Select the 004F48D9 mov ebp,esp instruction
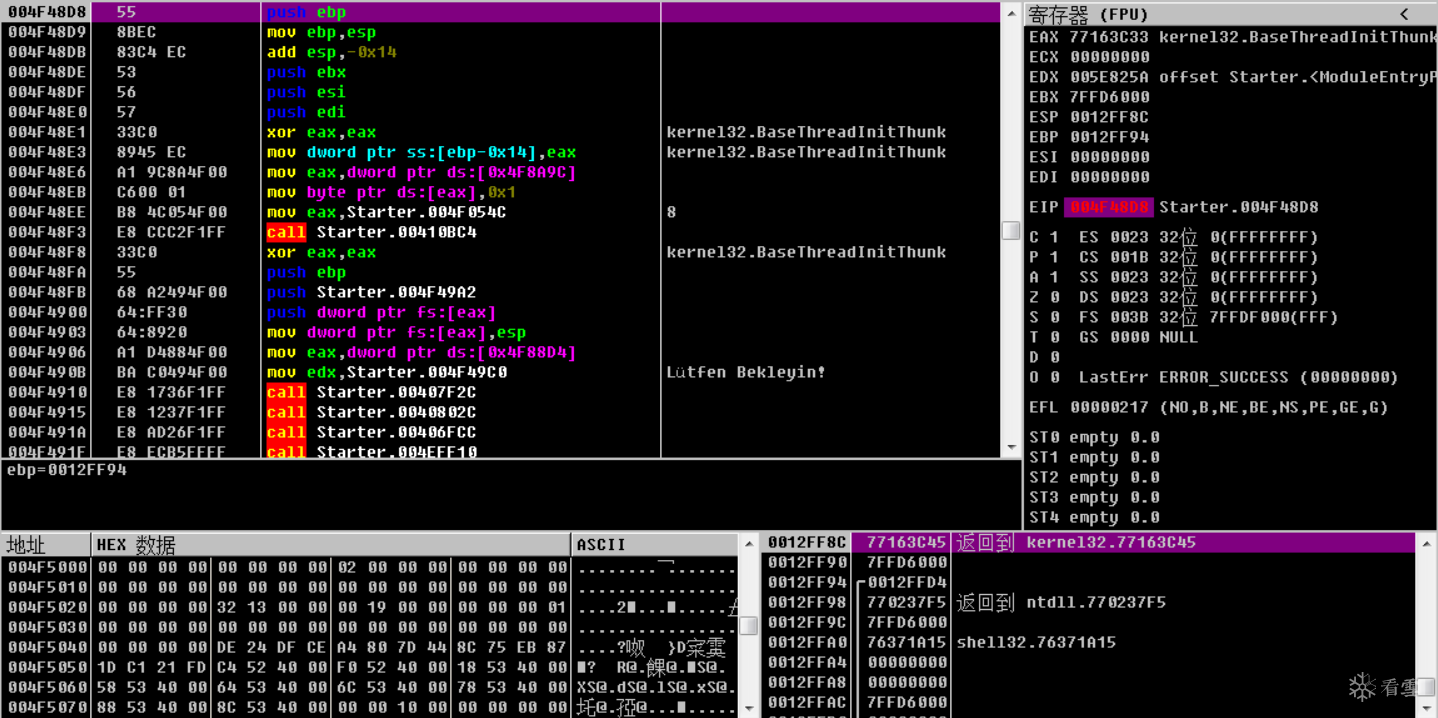 coord(321,32)
